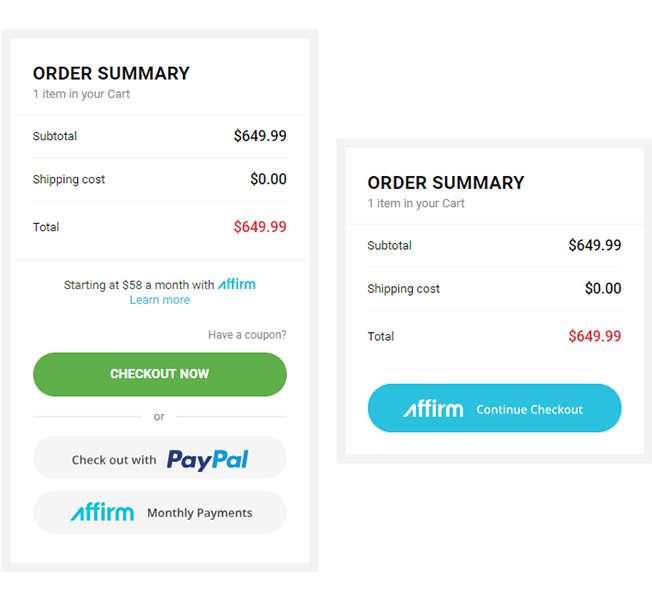This screenshot has width=652, height=602.
Task: Click the green CHECKOUT NOW button
Action: click(160, 374)
